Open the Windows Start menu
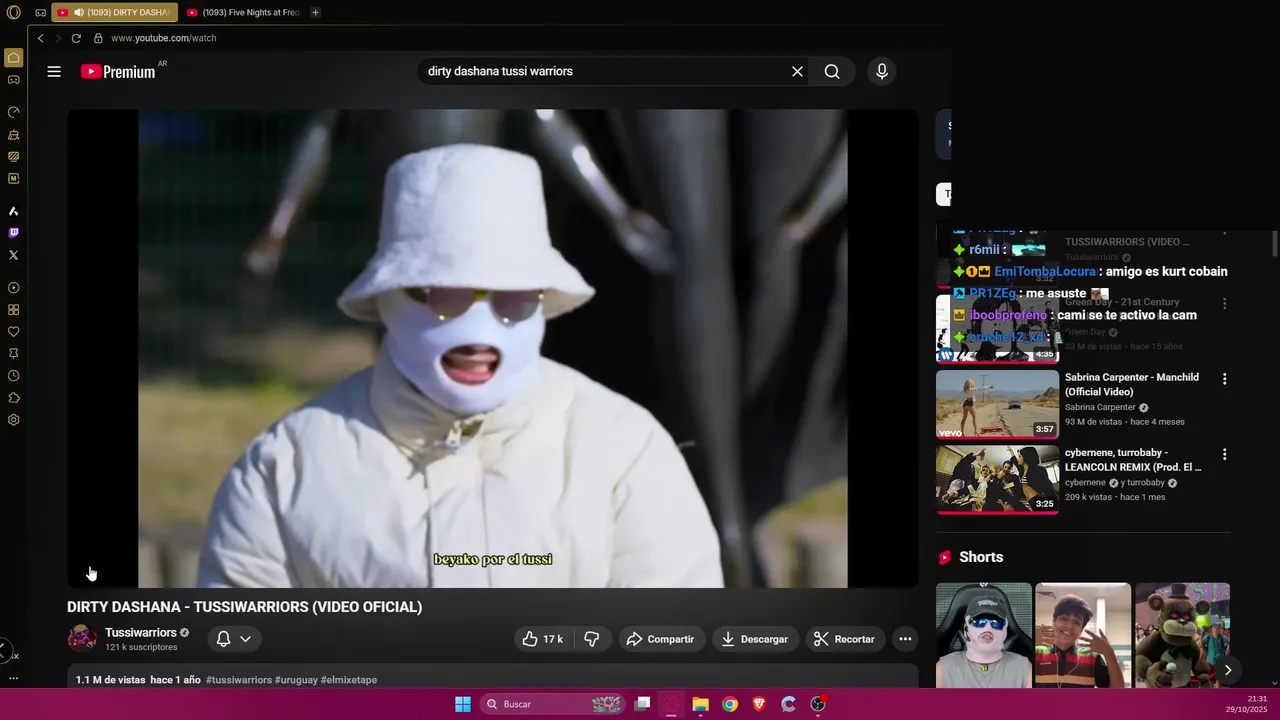Image resolution: width=1280 pixels, height=720 pixels. click(x=463, y=704)
